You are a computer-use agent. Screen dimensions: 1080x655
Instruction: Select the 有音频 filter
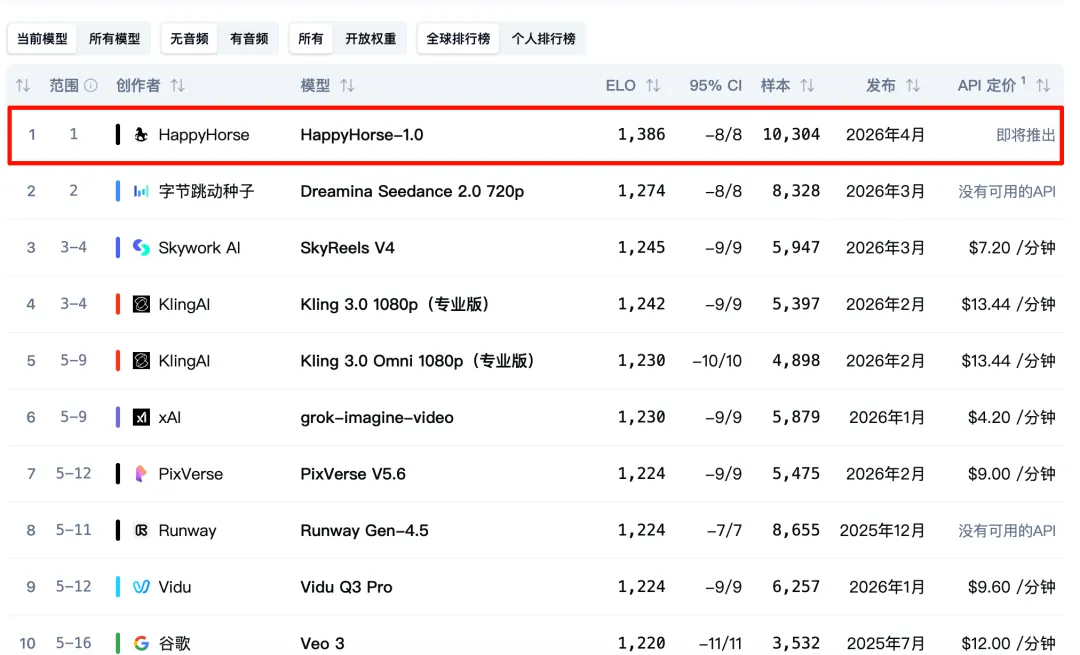click(x=249, y=39)
